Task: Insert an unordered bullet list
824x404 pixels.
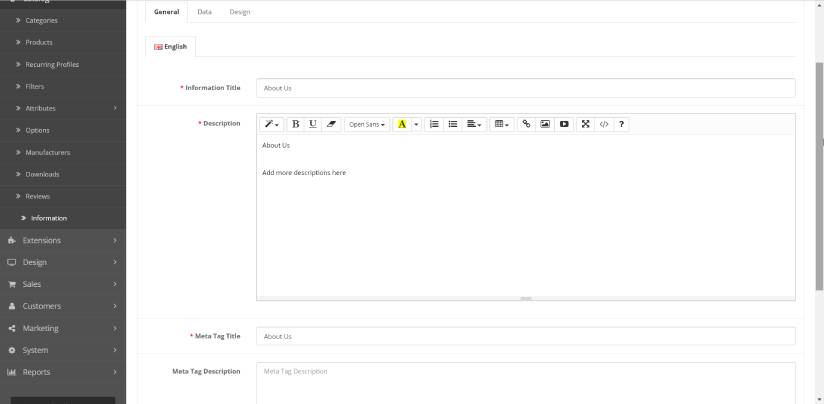Action: tap(452, 124)
